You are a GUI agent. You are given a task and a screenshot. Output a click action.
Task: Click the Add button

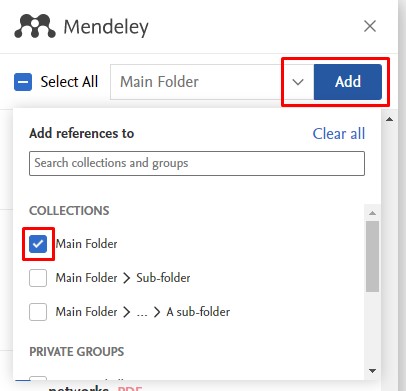tap(348, 82)
